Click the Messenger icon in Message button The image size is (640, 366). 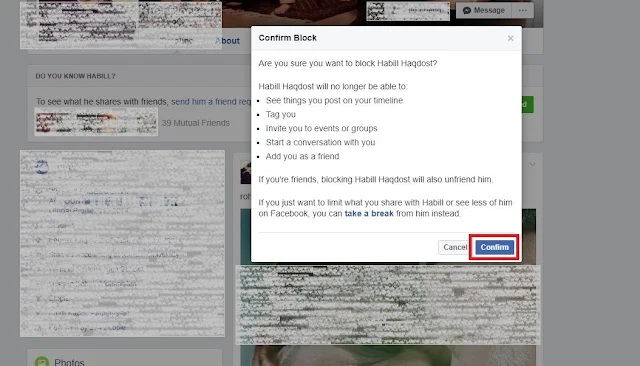point(467,11)
